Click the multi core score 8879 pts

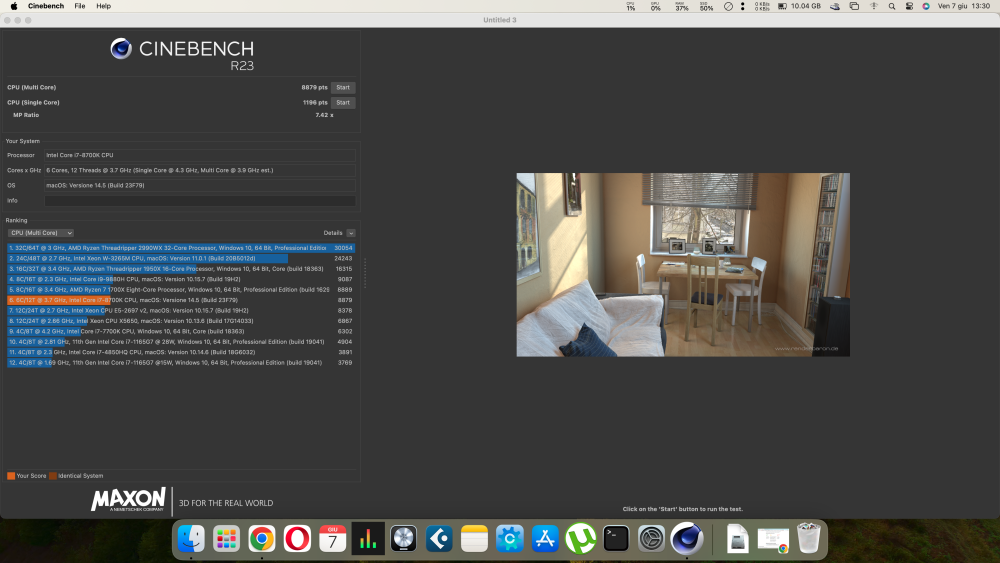(x=314, y=87)
